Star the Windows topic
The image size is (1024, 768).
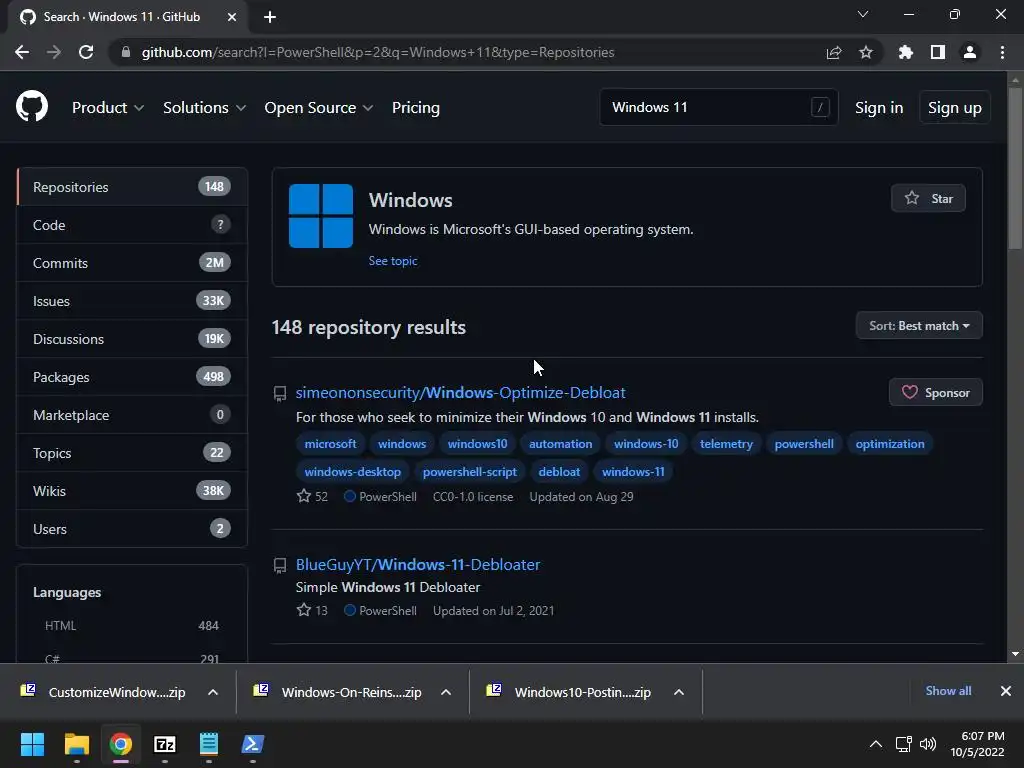click(928, 198)
